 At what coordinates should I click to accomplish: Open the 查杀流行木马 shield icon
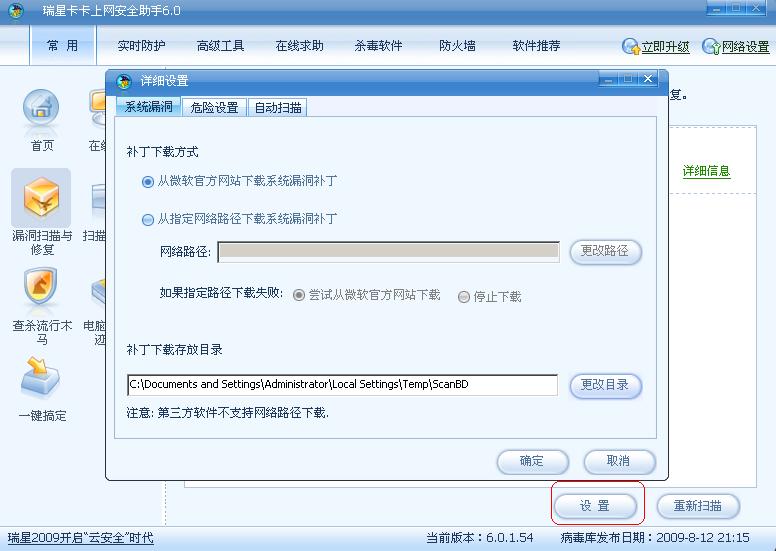[40, 286]
